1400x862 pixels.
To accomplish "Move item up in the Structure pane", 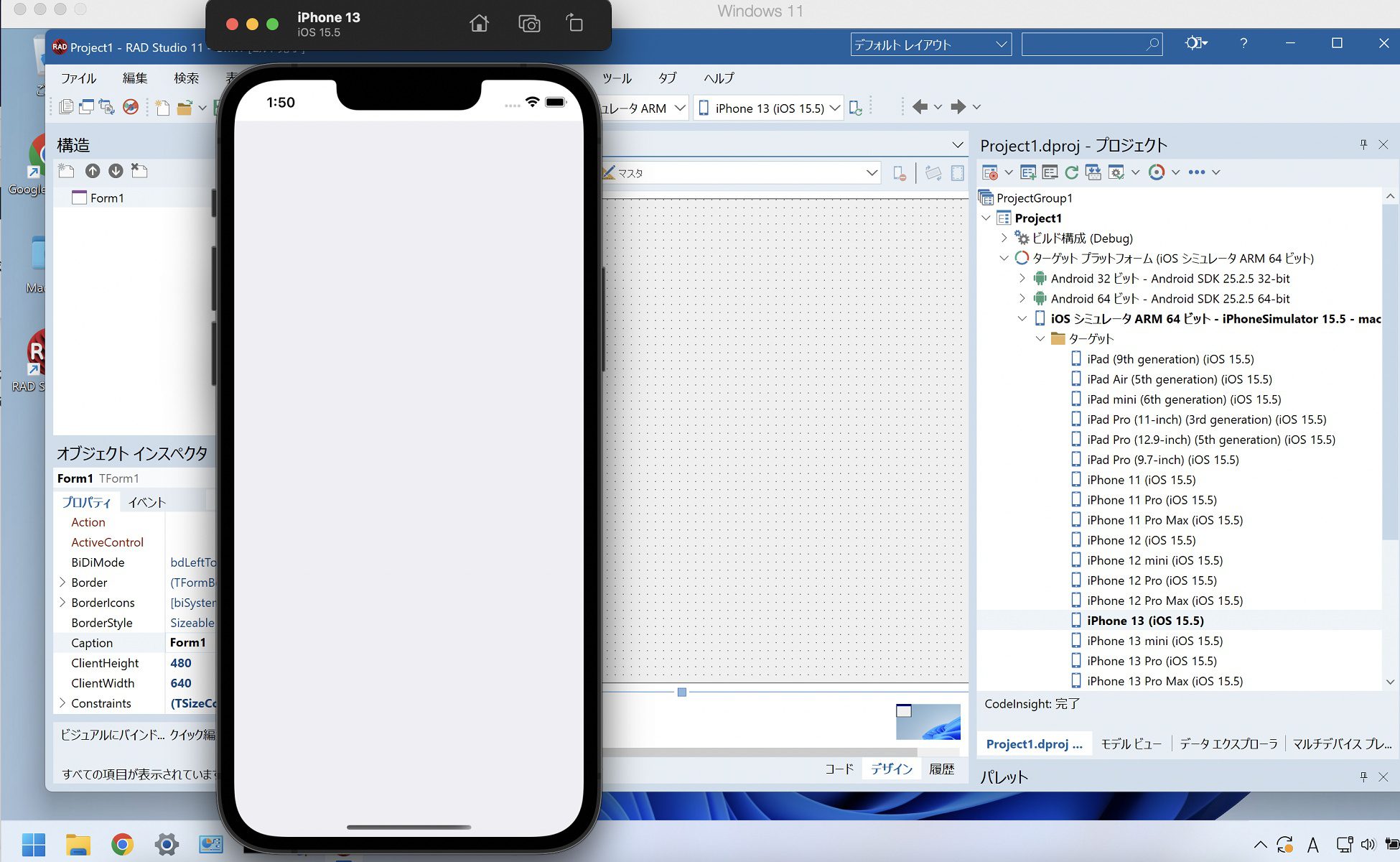I will (x=93, y=171).
